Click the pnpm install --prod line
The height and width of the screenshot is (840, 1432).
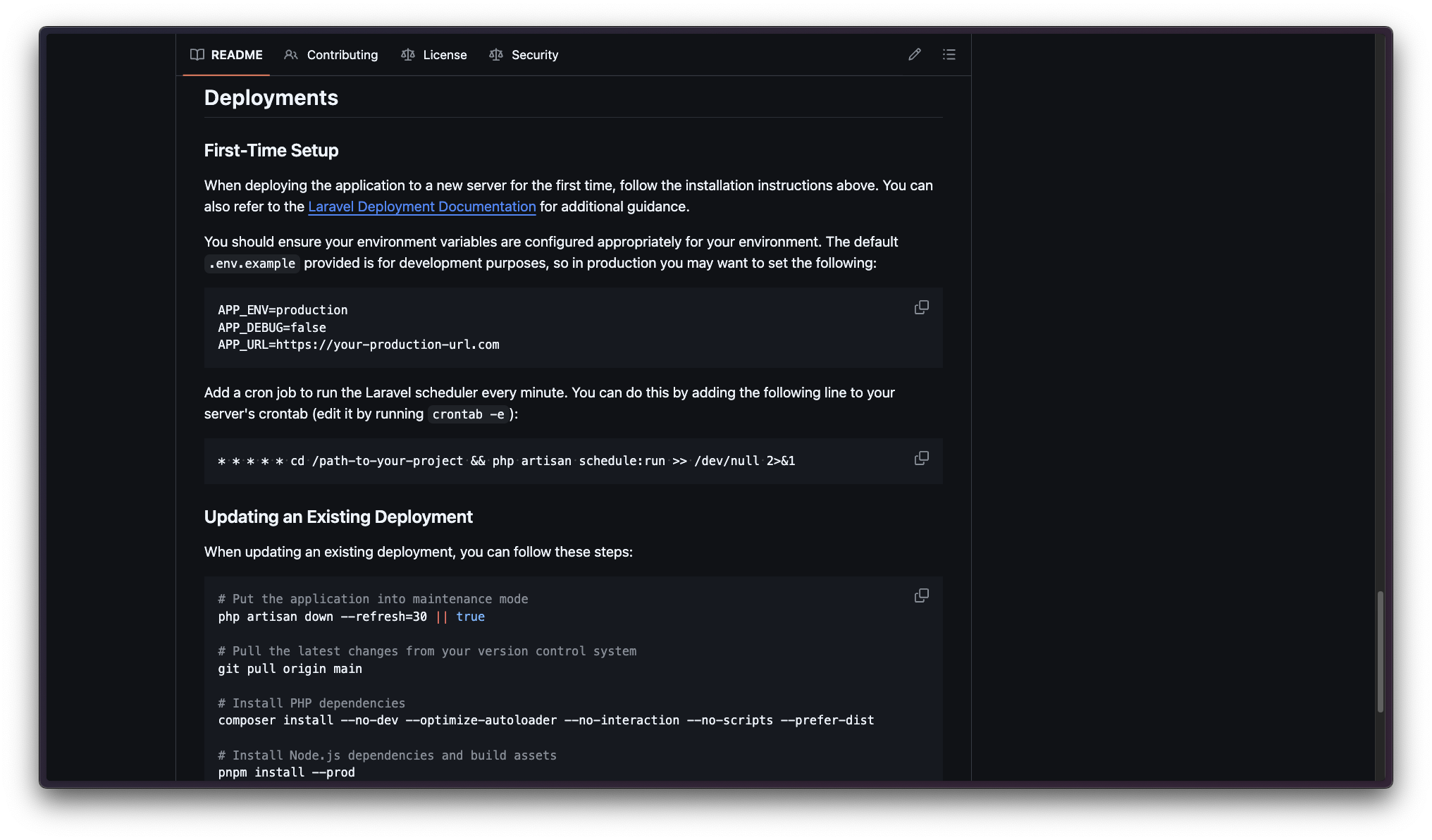tap(287, 772)
